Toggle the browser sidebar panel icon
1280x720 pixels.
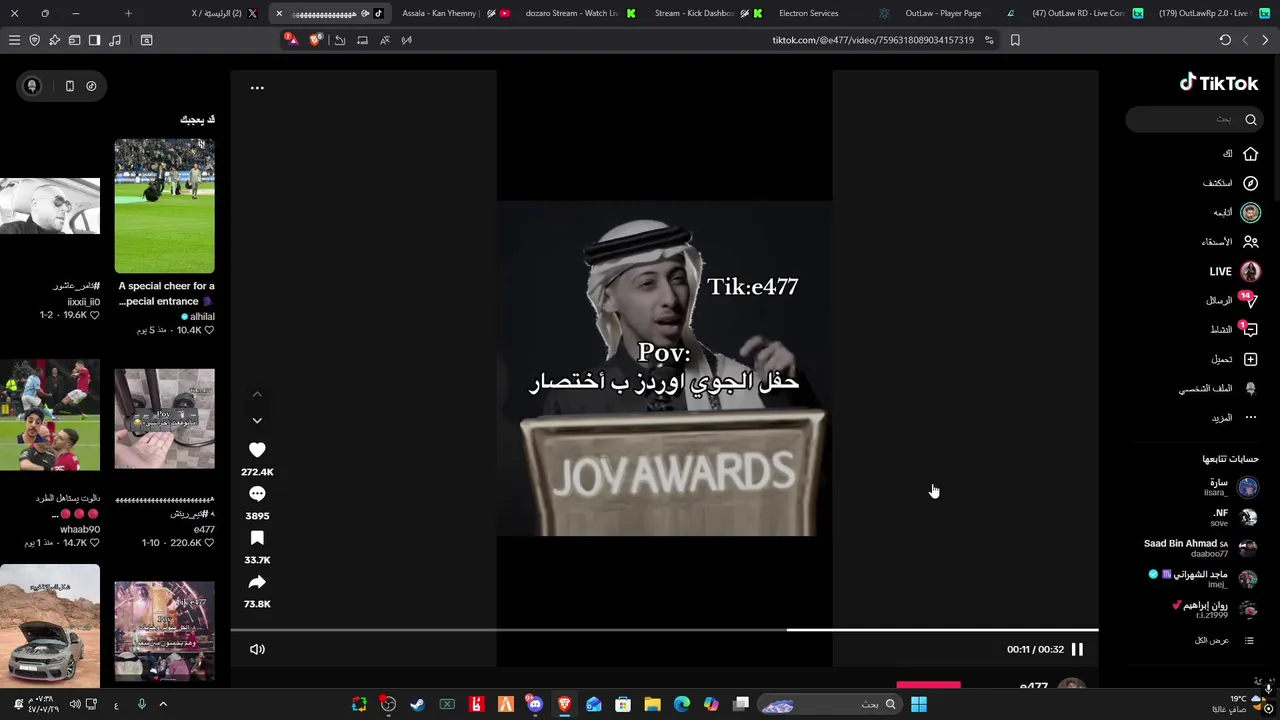pos(94,40)
